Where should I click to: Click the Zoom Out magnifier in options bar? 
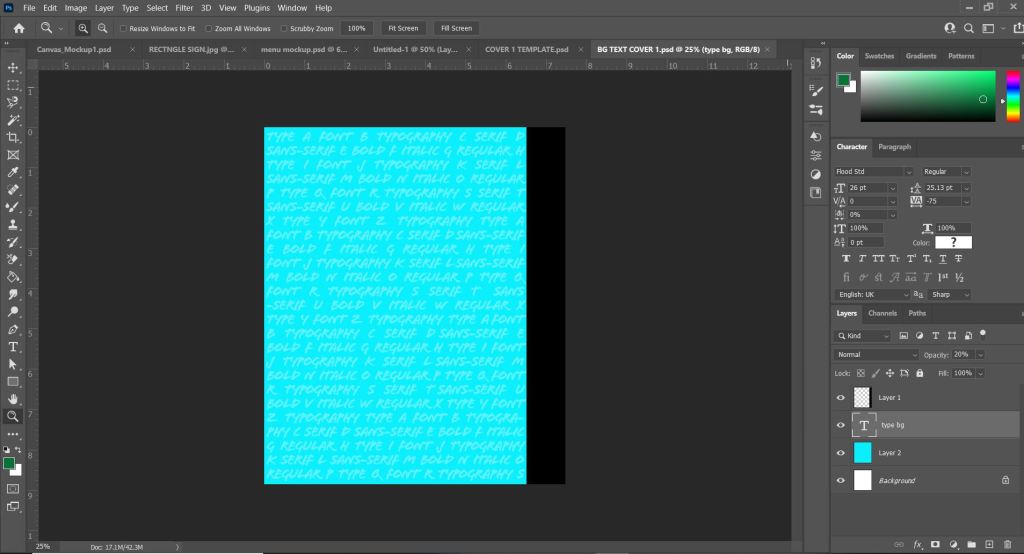click(101, 28)
